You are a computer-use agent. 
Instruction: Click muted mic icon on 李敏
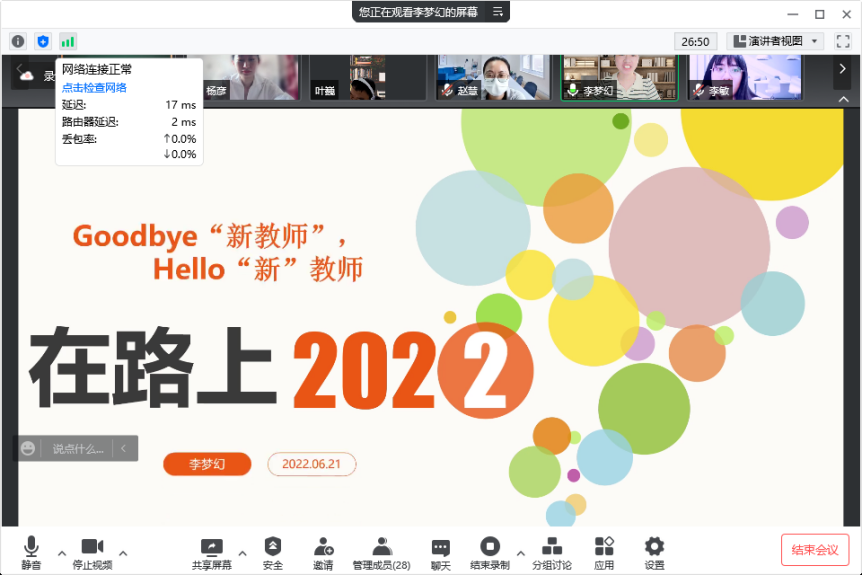coord(698,89)
